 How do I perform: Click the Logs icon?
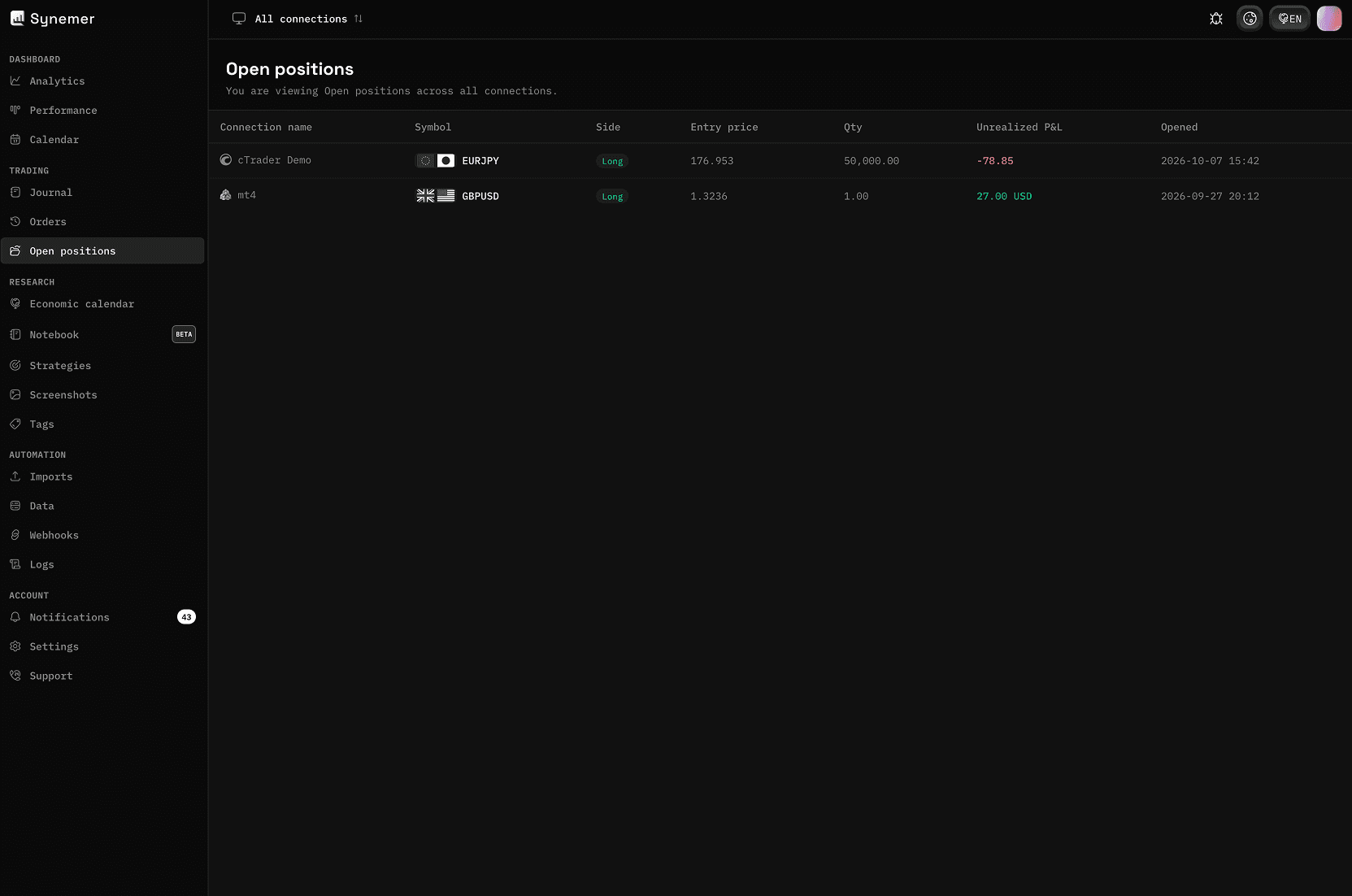(x=15, y=565)
